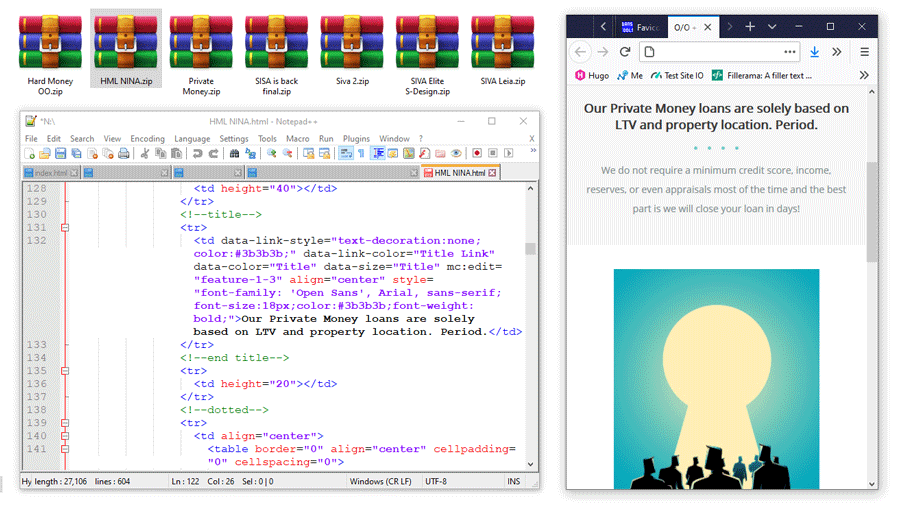Viewport: 900px width, 508px height.
Task: Expand the bookmarks toolbar overflow chevron
Action: pos(864,75)
